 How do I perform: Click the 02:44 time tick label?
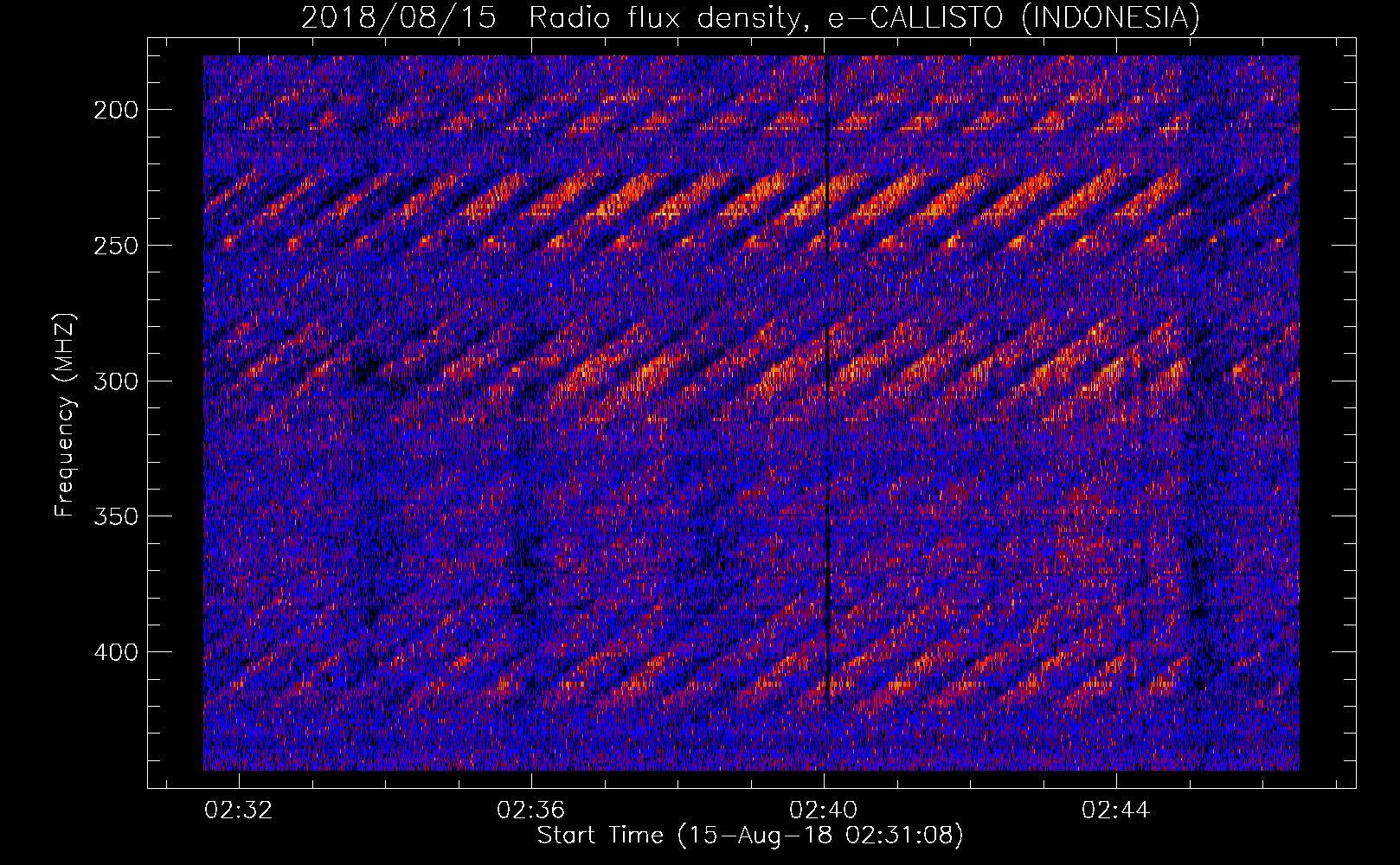(x=1116, y=810)
